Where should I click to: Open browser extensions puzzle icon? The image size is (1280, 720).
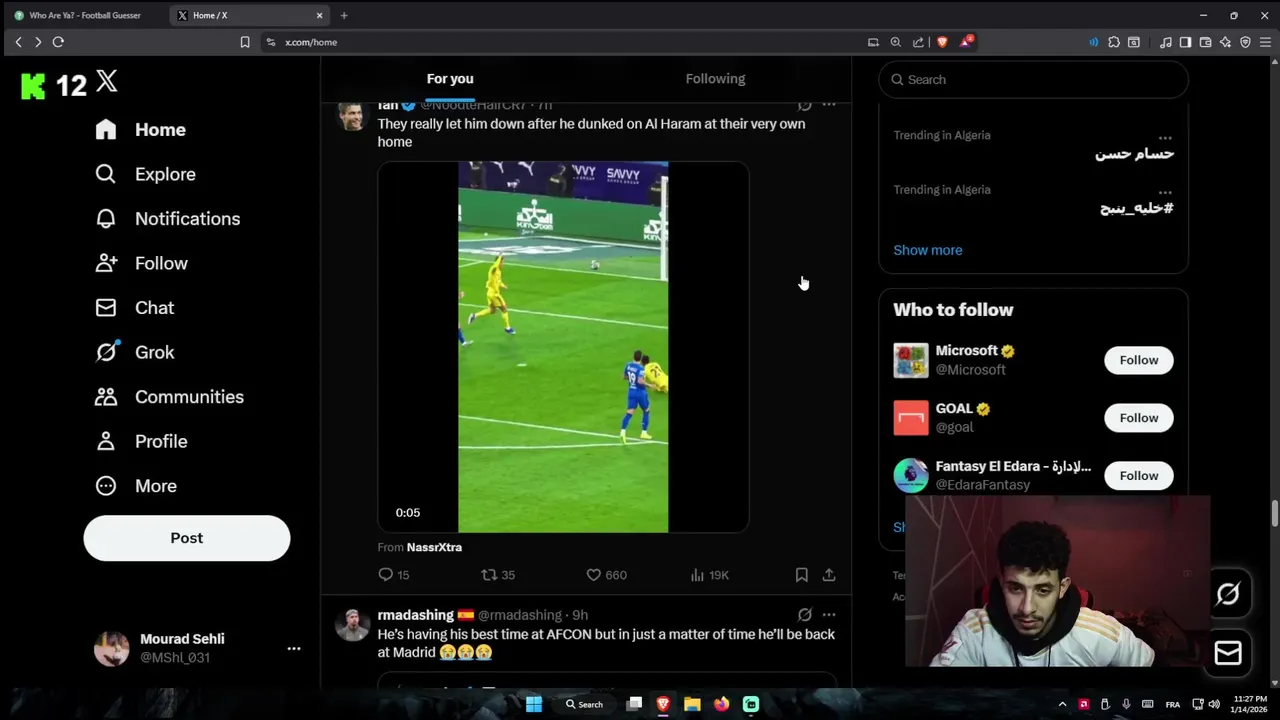tap(1114, 42)
